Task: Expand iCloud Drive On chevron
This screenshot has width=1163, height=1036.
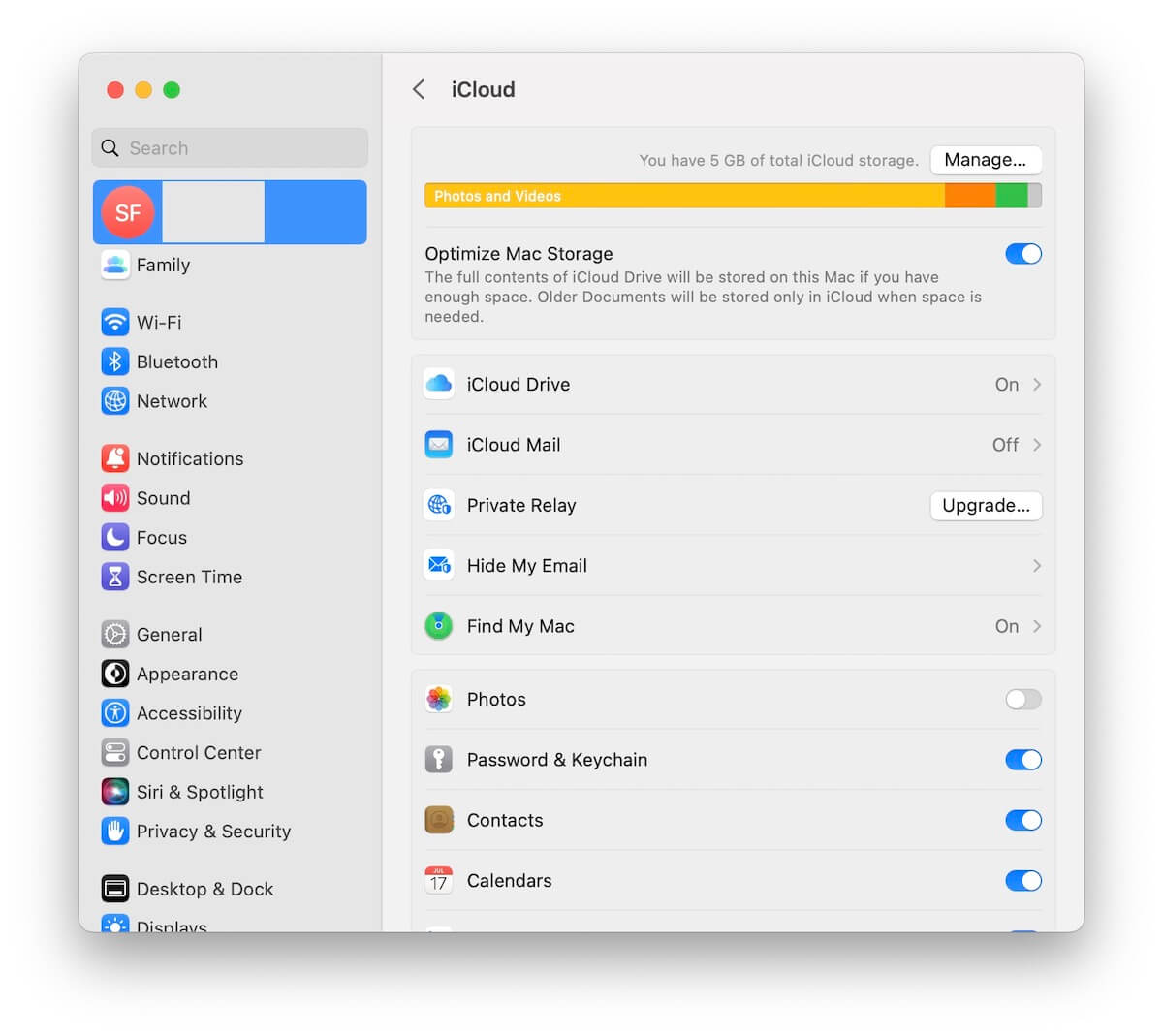Action: coord(1037,385)
